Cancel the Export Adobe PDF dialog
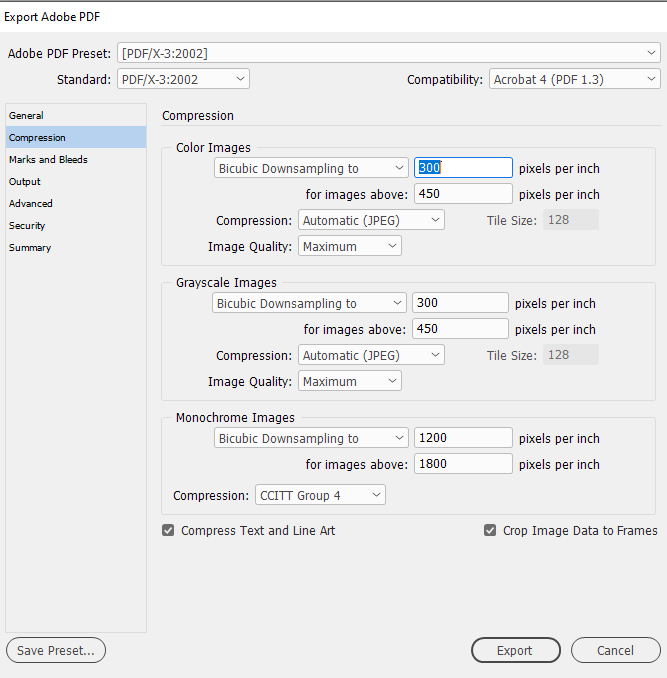 coord(616,650)
